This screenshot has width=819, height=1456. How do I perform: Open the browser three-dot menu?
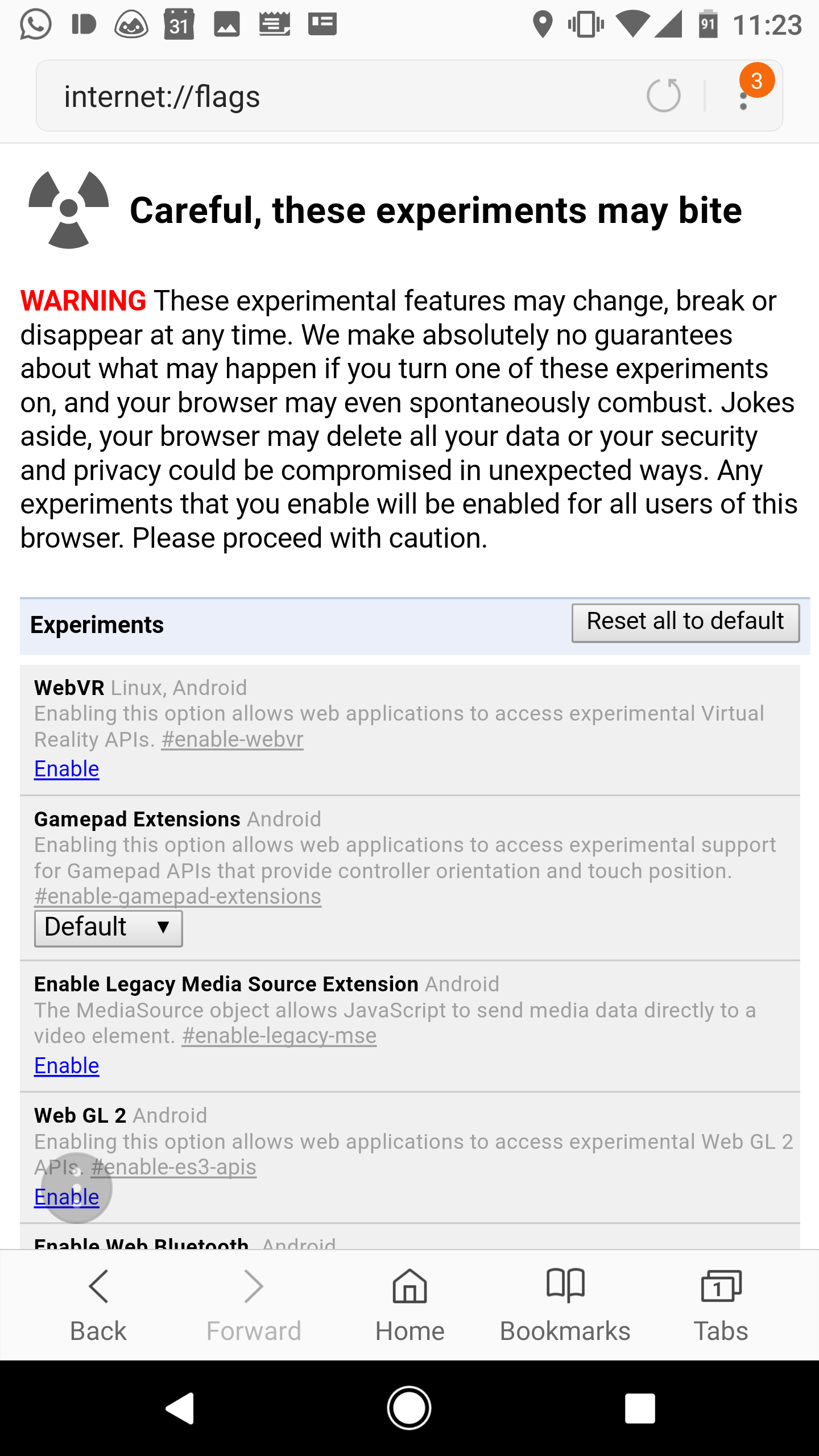[x=743, y=96]
